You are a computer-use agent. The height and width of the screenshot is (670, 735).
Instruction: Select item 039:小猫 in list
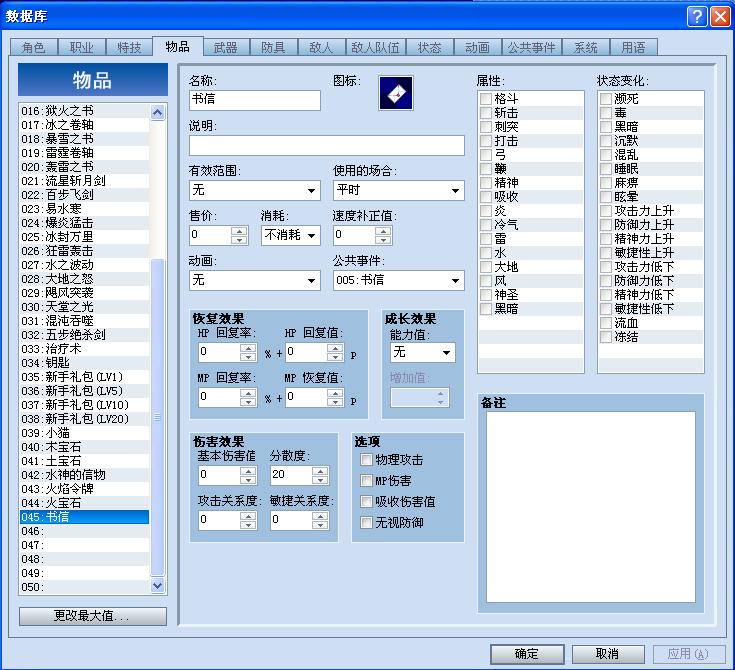pos(84,433)
